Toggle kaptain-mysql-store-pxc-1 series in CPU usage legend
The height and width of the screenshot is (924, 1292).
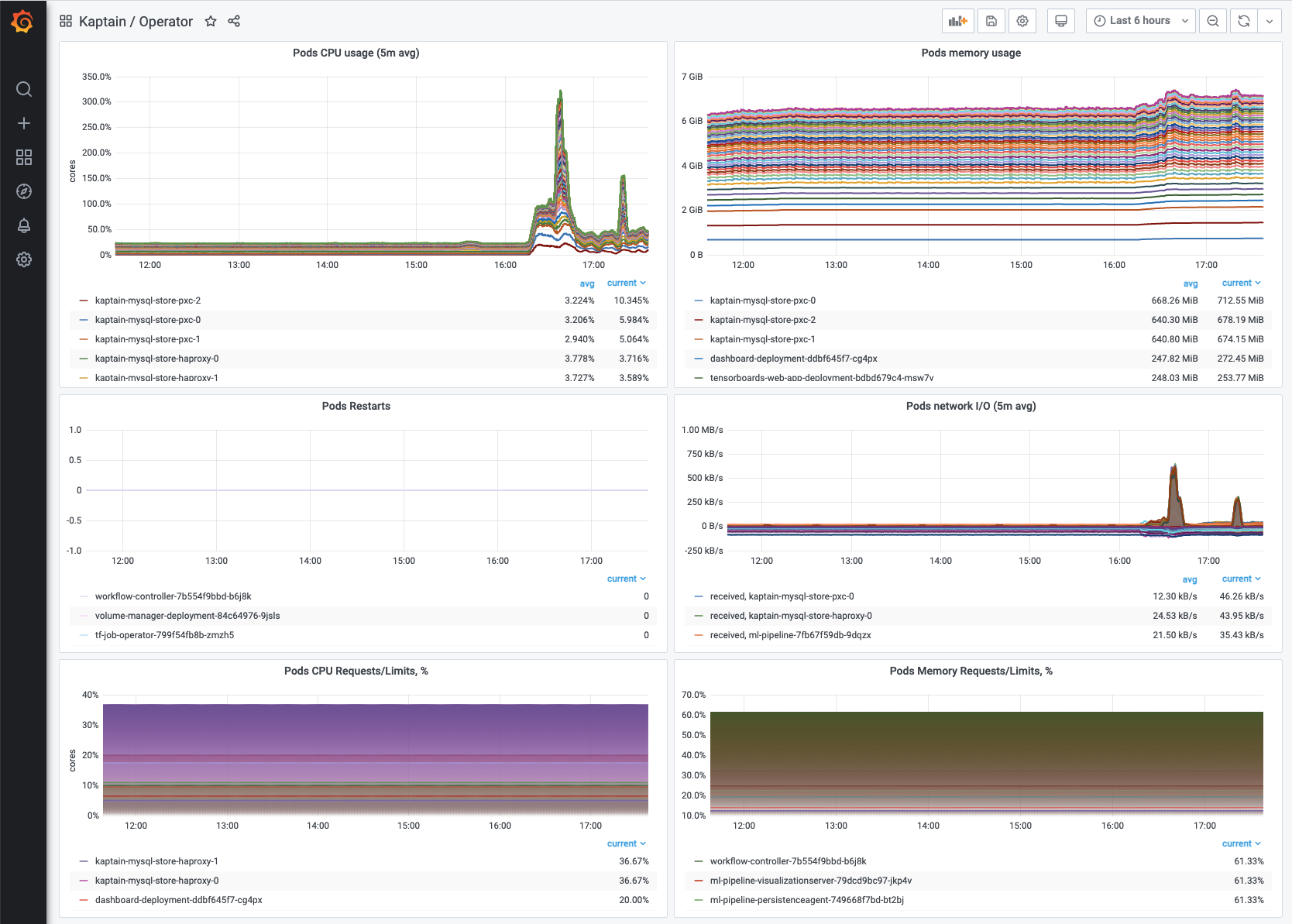(x=148, y=339)
